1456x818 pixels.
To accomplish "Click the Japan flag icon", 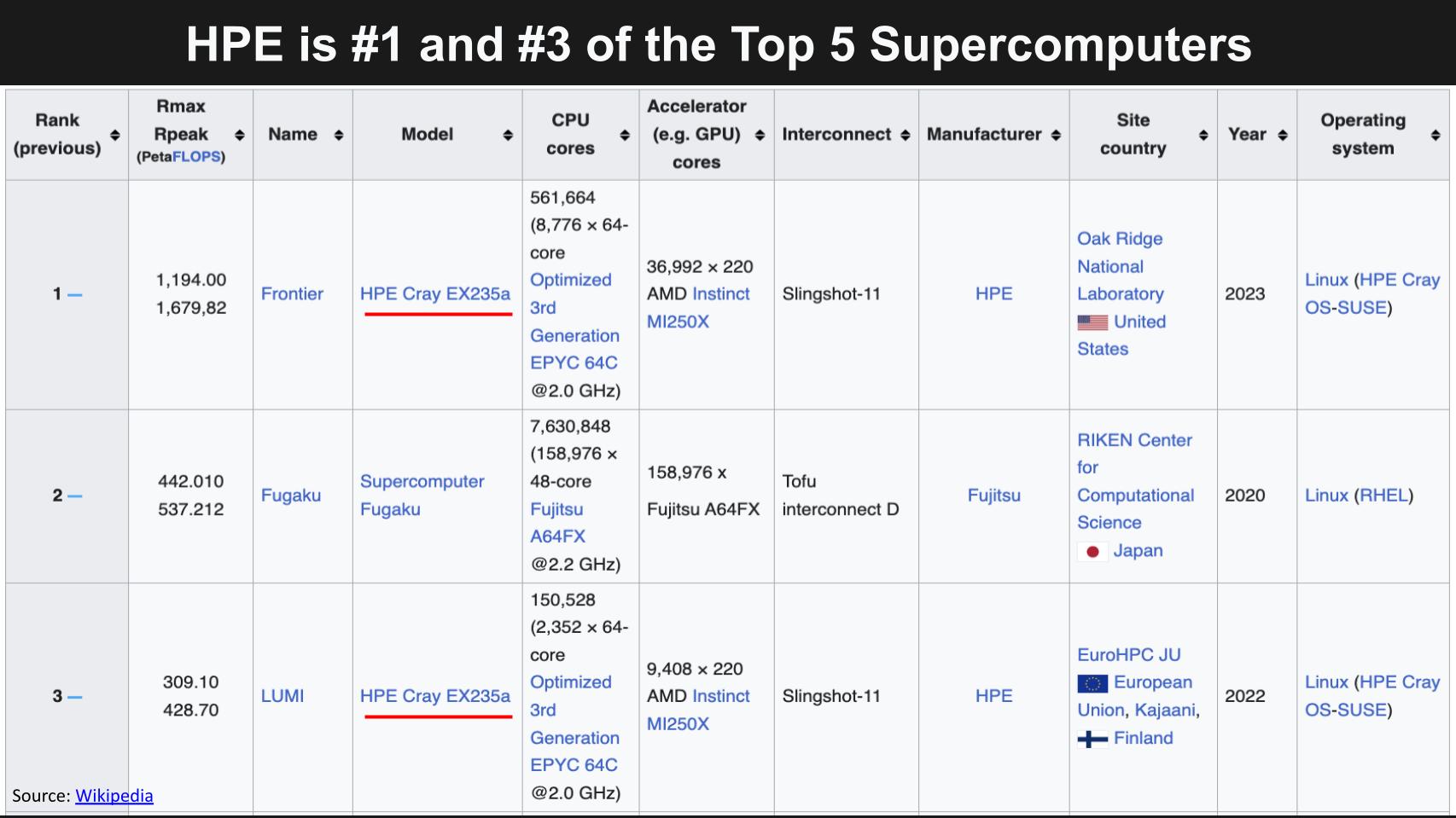I will (x=1092, y=551).
